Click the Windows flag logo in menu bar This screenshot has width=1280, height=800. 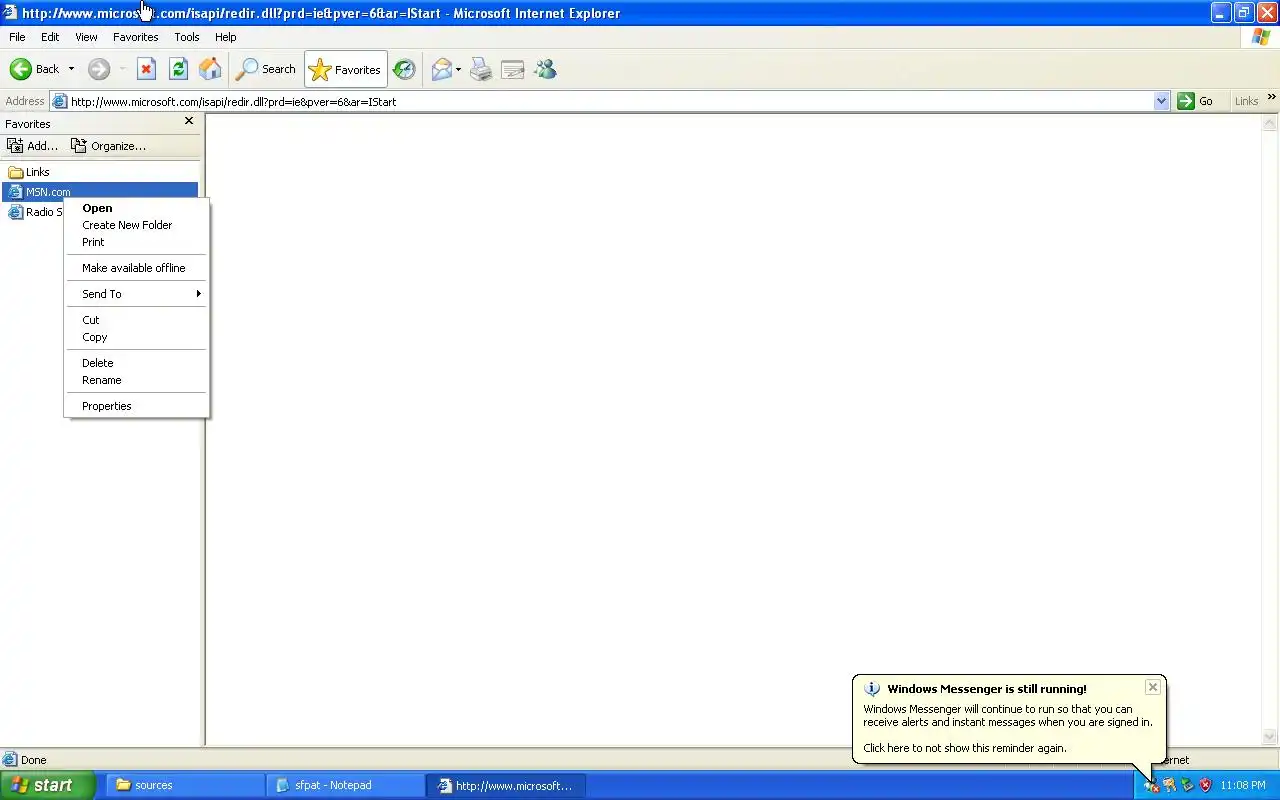(1261, 37)
